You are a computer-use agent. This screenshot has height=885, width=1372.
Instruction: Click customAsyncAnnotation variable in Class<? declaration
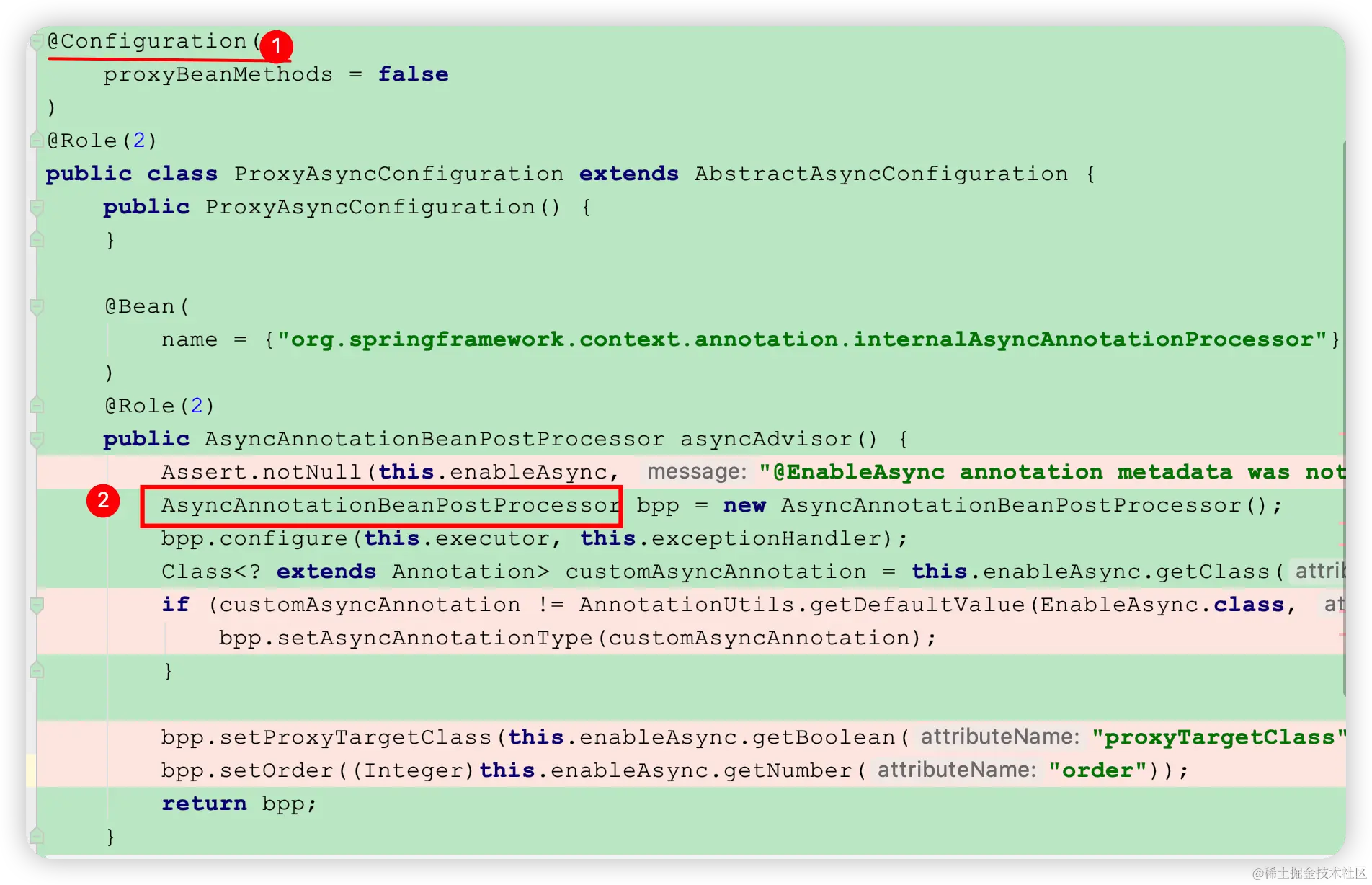[716, 572]
